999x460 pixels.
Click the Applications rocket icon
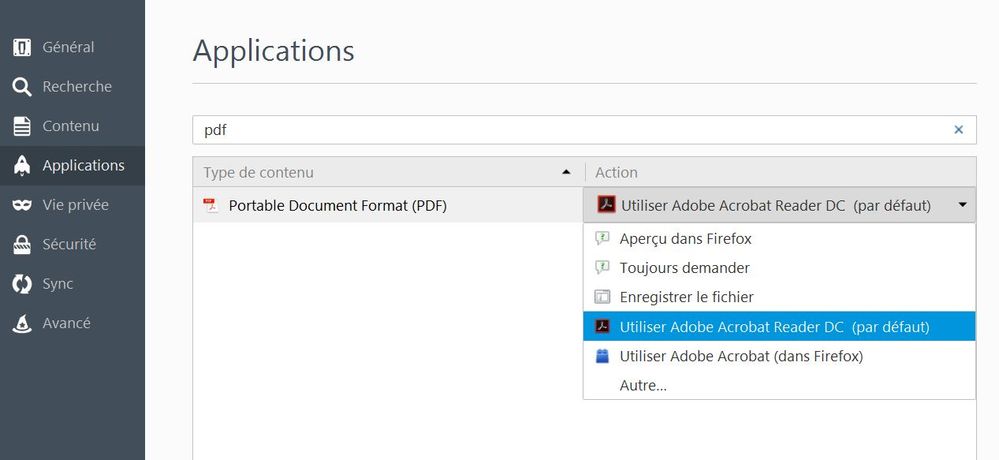[22, 166]
